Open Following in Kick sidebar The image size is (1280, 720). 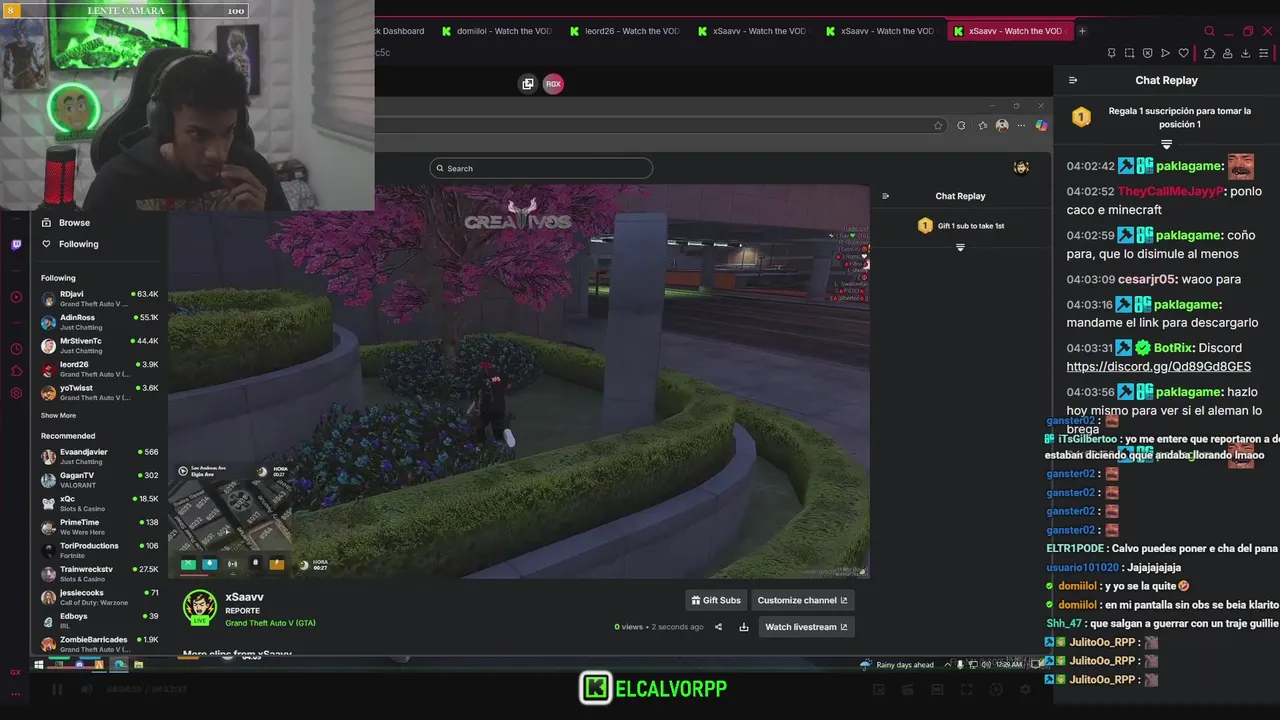[x=70, y=244]
